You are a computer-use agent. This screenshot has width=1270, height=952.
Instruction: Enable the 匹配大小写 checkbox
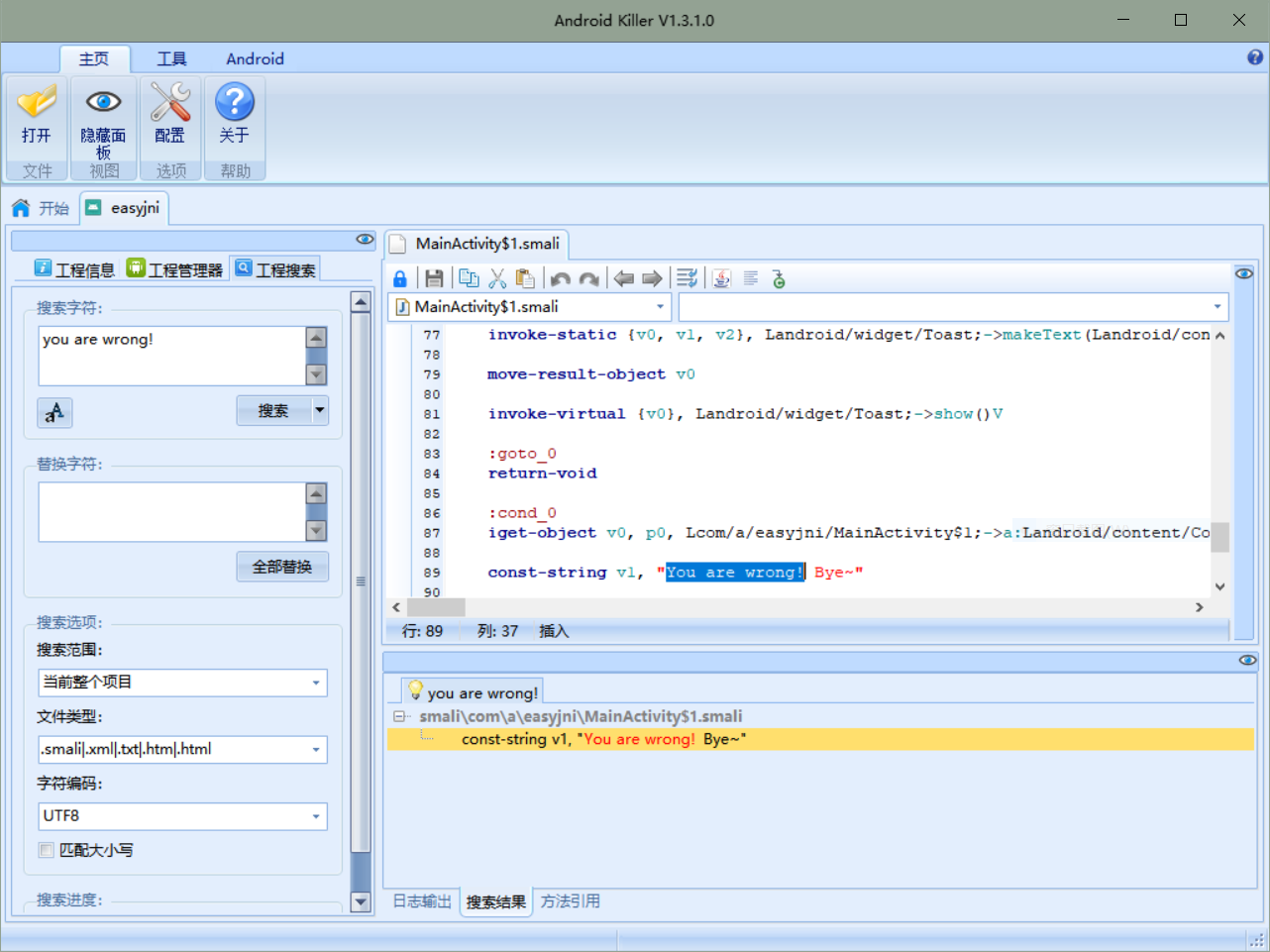tap(46, 850)
